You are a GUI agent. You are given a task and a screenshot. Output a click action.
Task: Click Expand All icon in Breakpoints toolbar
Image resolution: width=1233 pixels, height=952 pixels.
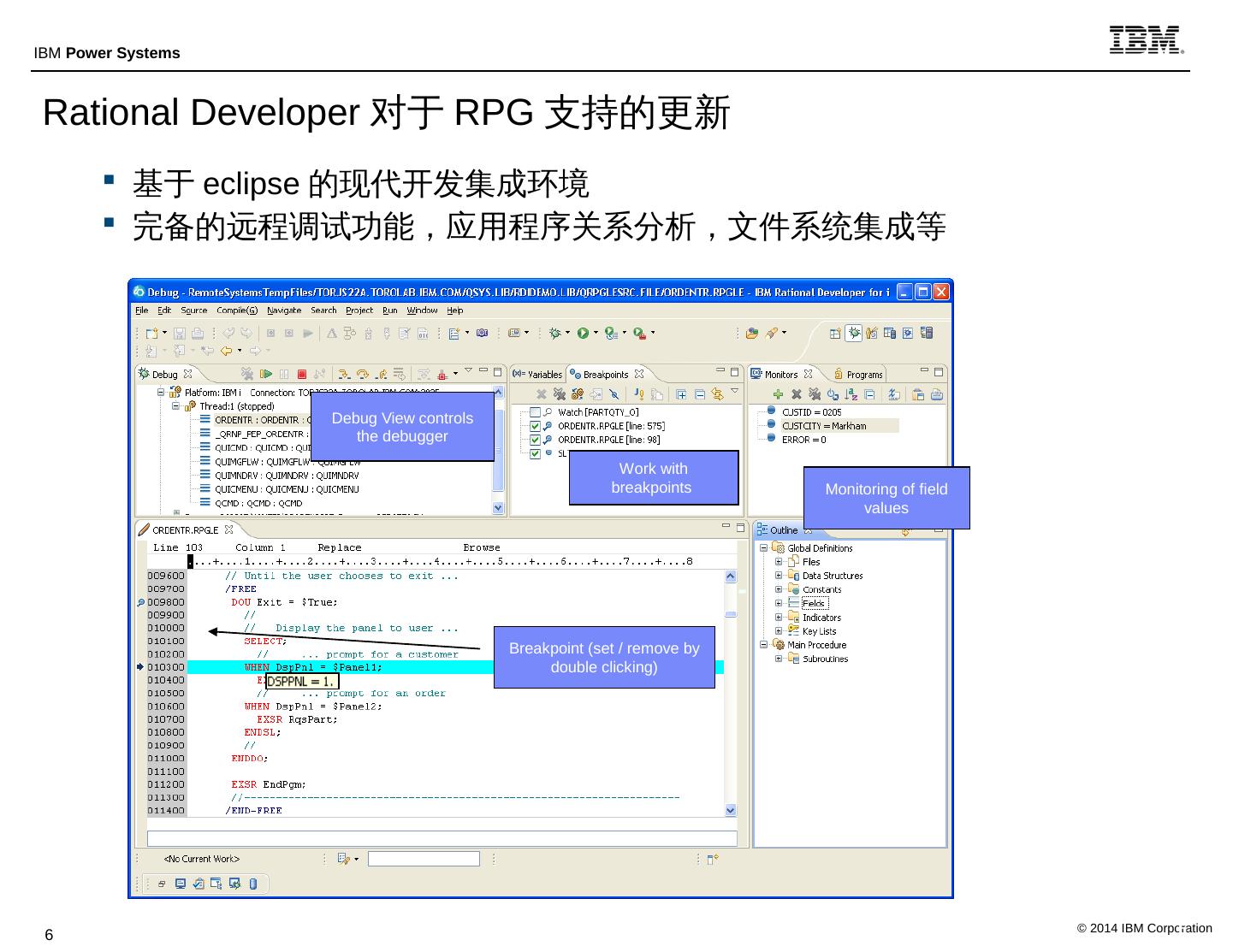(681, 394)
